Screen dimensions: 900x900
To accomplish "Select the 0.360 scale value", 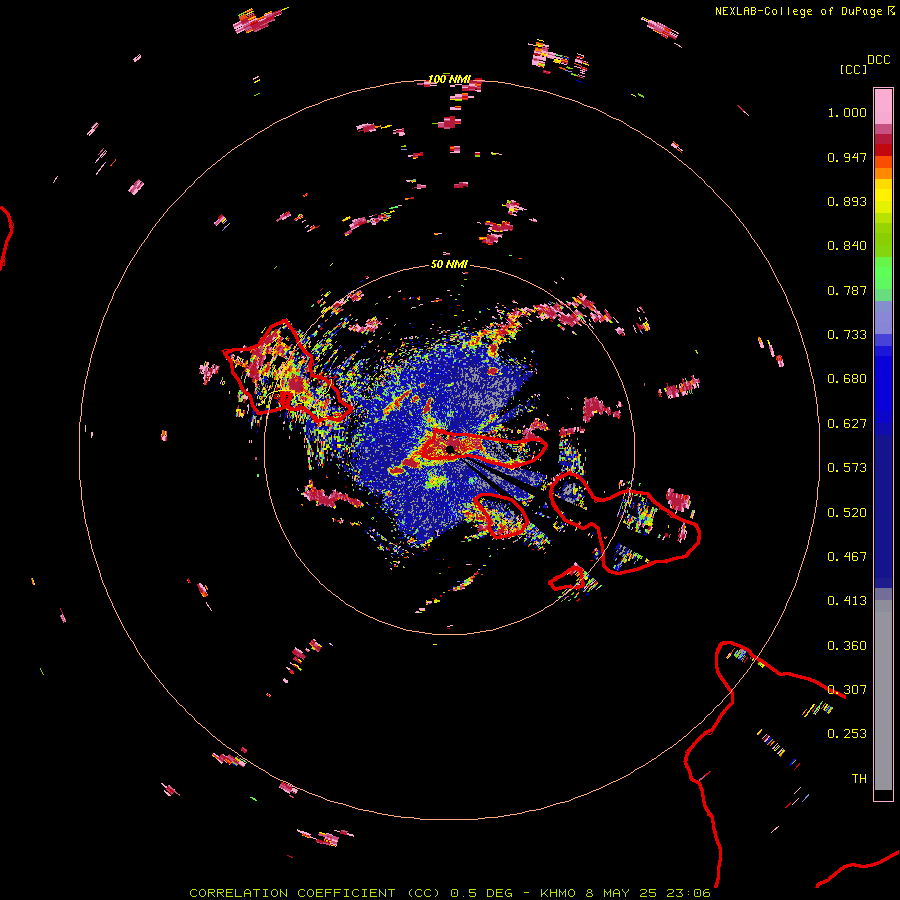I will tap(847, 646).
